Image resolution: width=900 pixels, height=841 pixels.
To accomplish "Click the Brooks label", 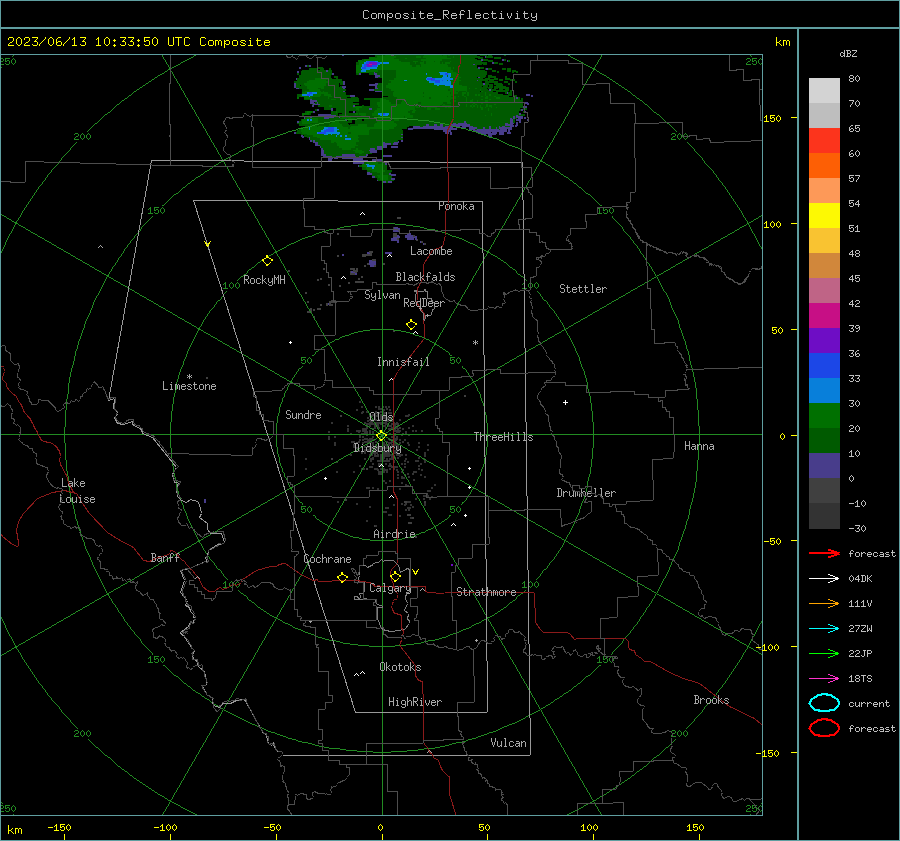I will (x=711, y=700).
